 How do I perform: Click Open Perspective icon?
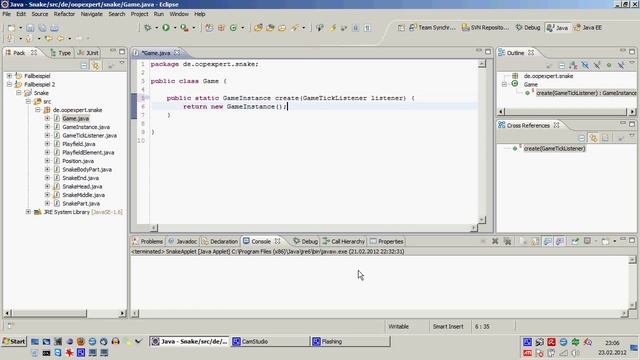[x=401, y=28]
